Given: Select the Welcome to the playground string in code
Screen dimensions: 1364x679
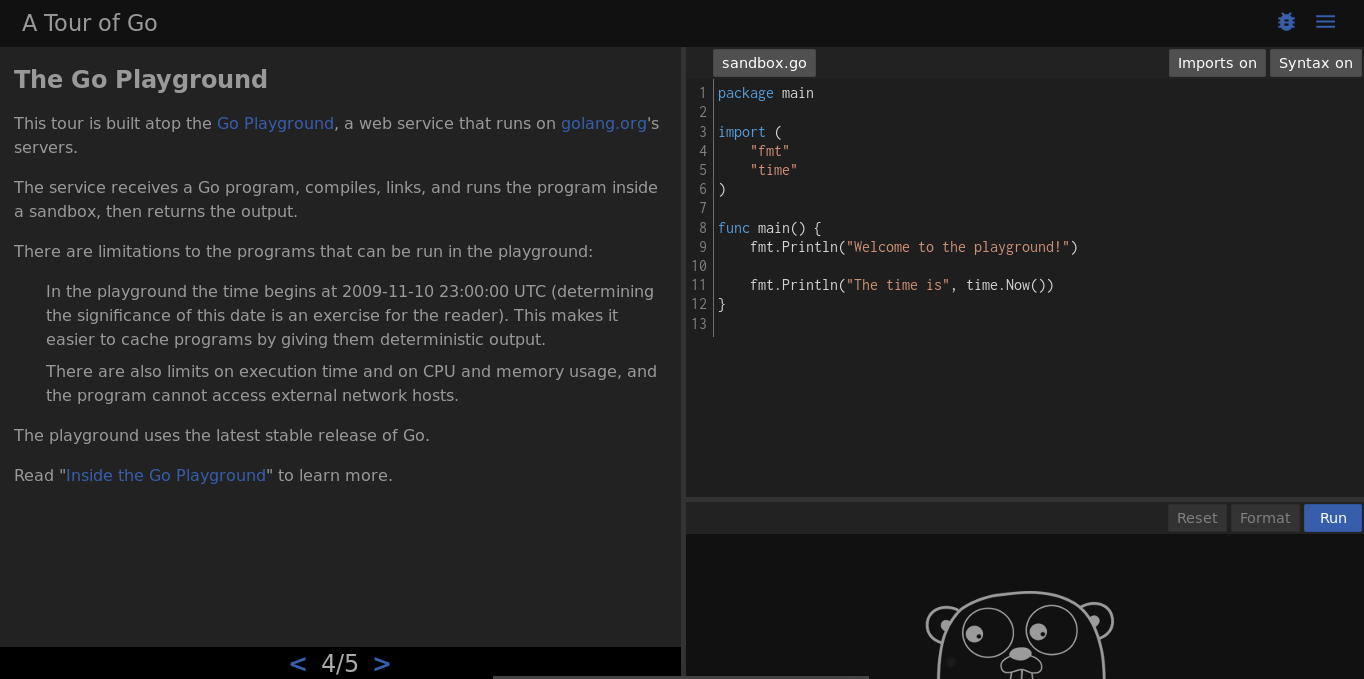Looking at the screenshot, I should (x=958, y=247).
